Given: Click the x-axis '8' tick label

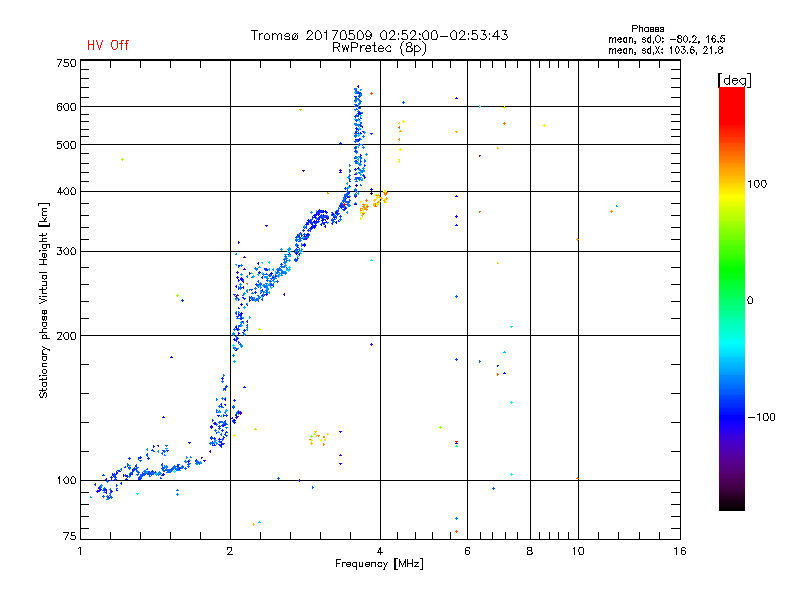Looking at the screenshot, I should (530, 551).
